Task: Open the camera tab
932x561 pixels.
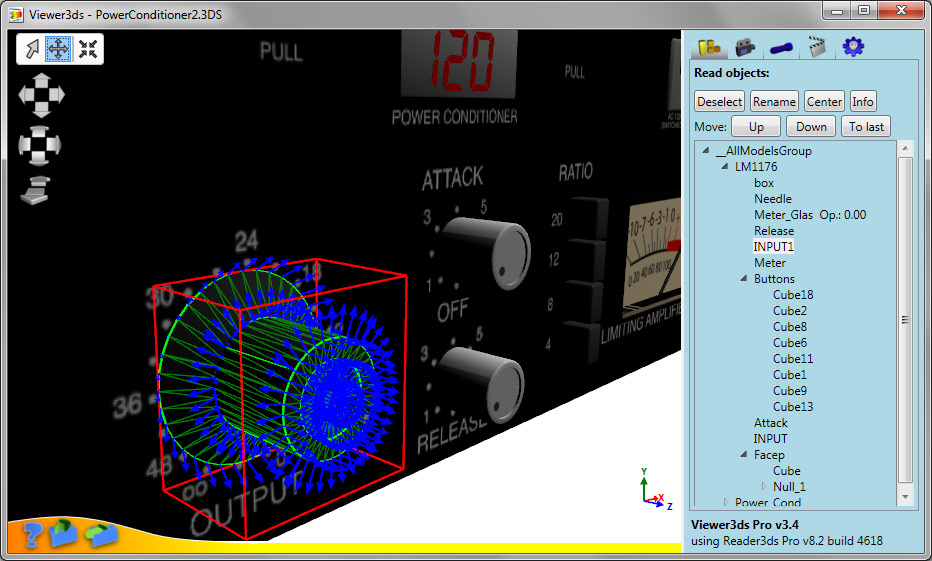Action: pos(744,47)
